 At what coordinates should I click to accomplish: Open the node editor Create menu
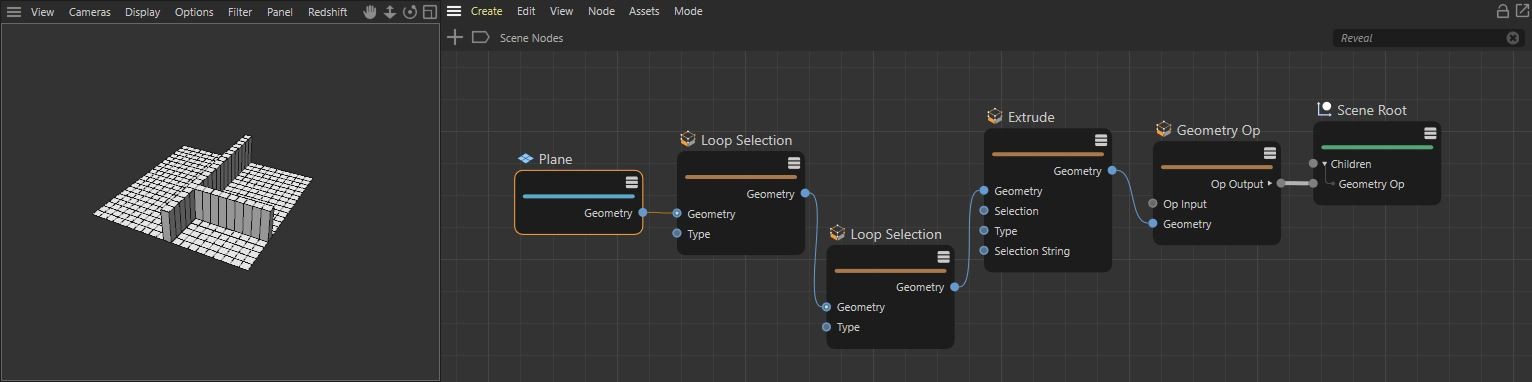(486, 11)
